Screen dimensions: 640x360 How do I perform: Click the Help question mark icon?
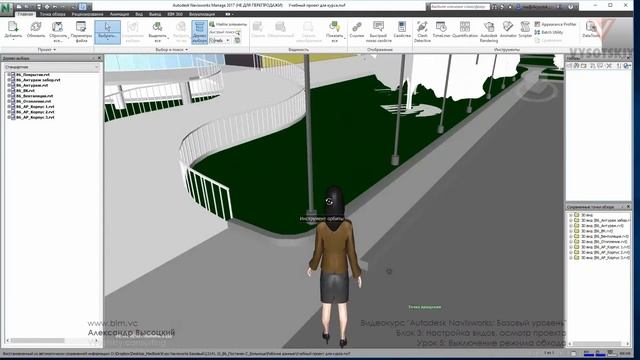570,7
